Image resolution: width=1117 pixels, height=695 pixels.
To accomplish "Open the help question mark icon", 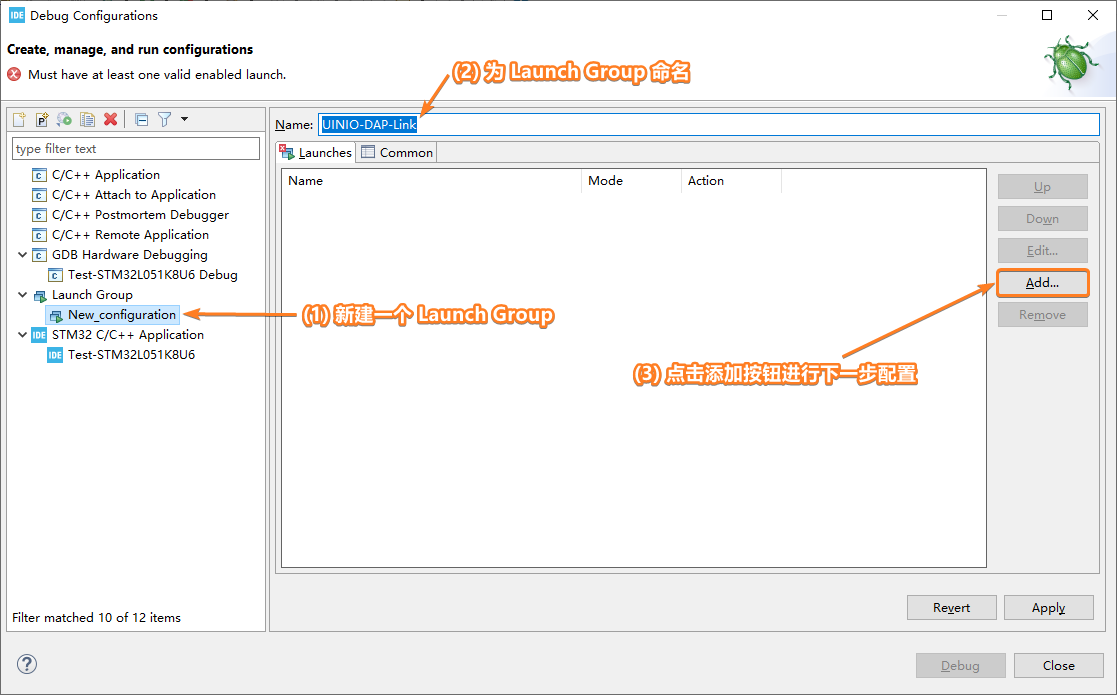I will point(27,664).
